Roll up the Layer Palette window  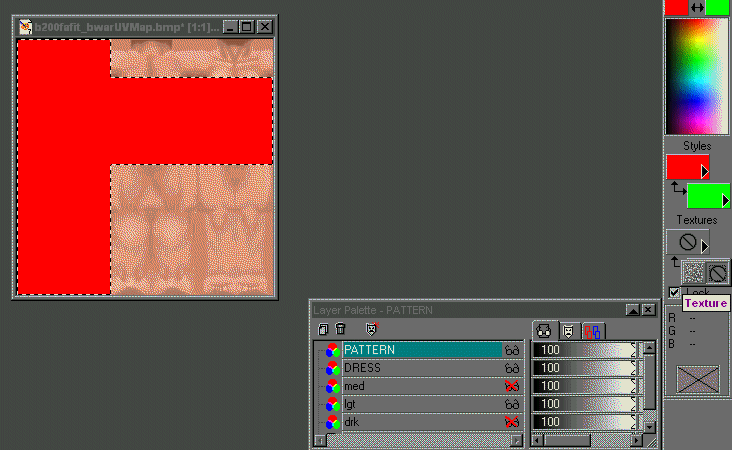click(633, 310)
